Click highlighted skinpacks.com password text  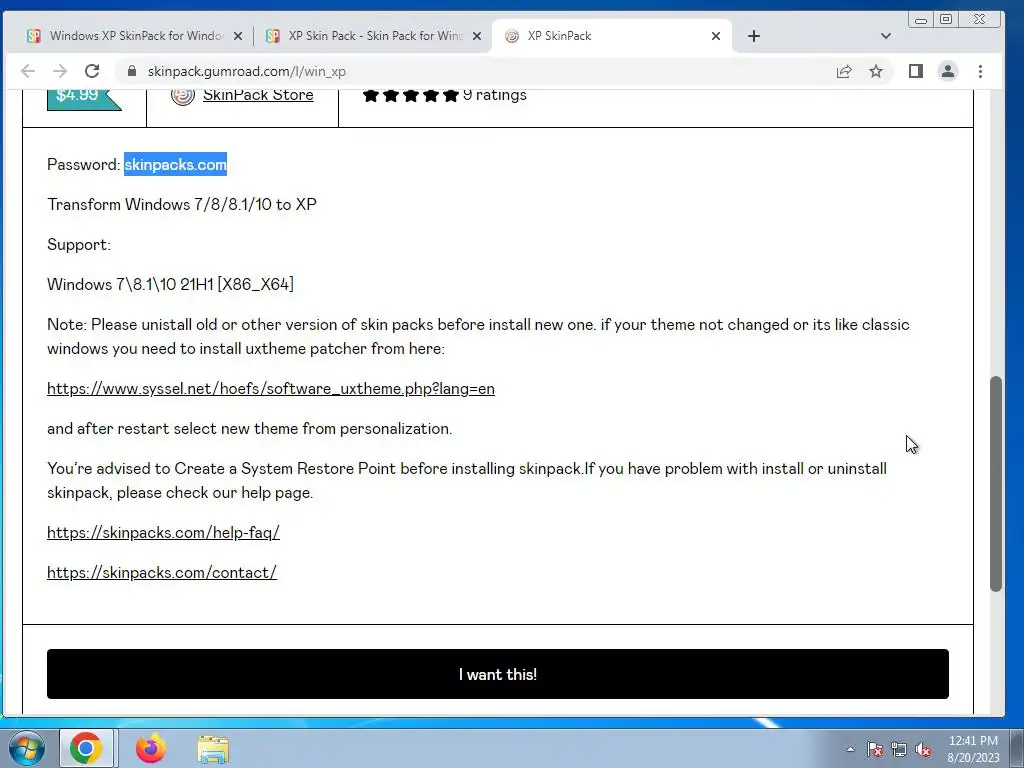(x=176, y=165)
